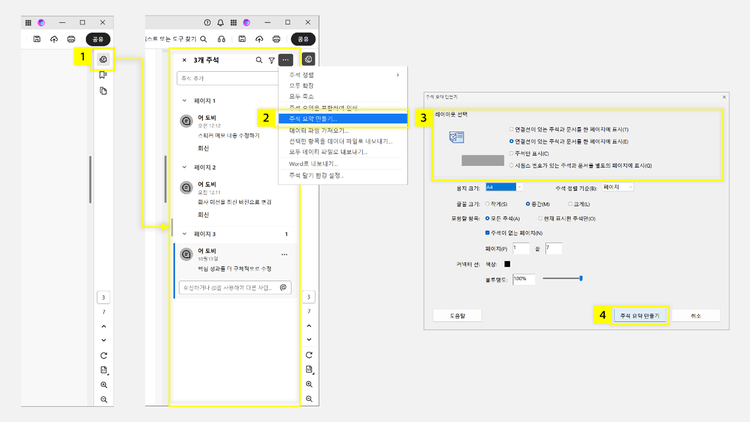Open the comments panel icon in left window

(x=103, y=59)
